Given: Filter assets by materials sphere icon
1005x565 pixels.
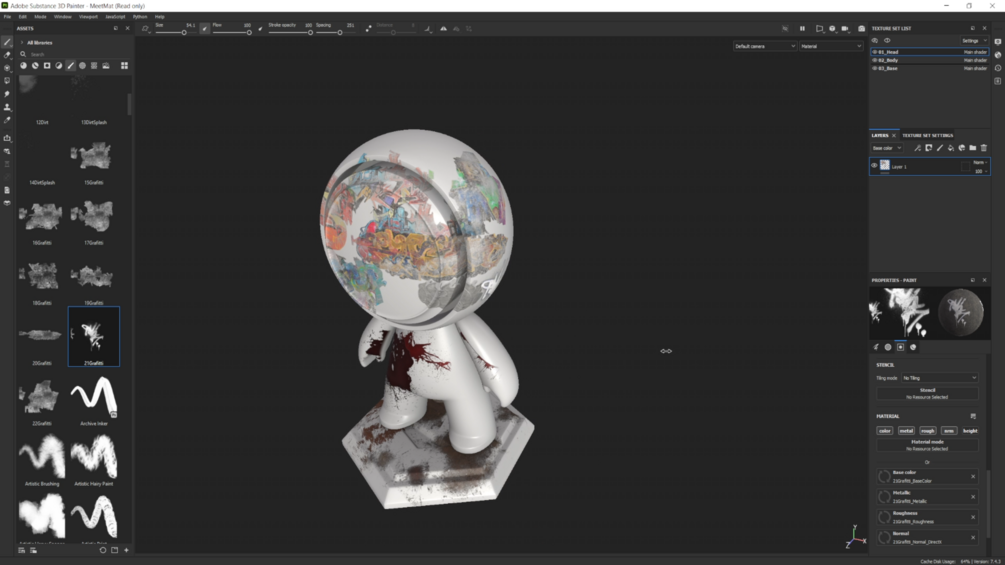Looking at the screenshot, I should pyautogui.click(x=24, y=65).
